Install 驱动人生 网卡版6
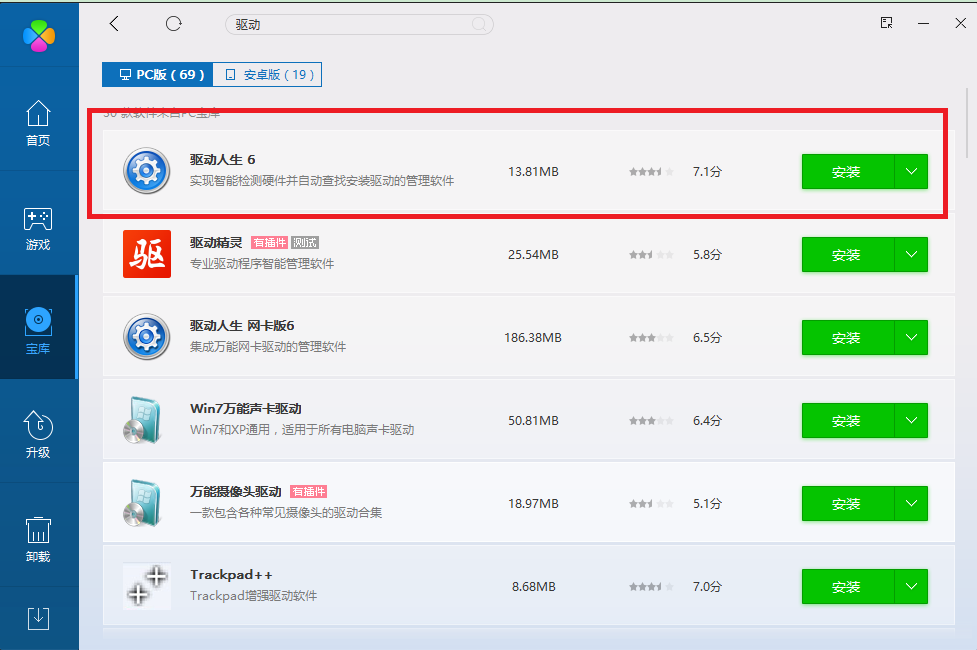Image resolution: width=977 pixels, height=650 pixels. (848, 337)
